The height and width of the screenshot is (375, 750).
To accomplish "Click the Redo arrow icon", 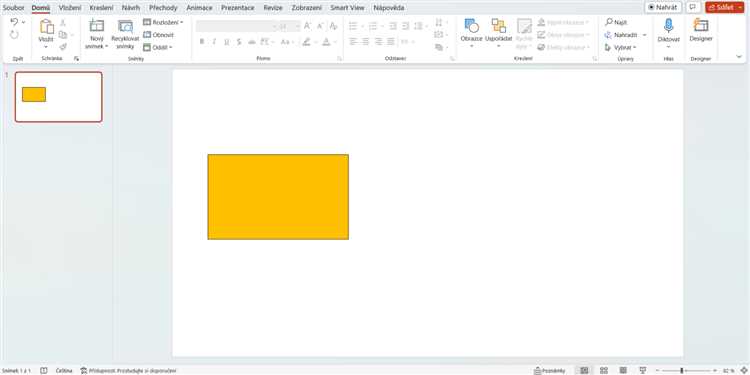I will click(14, 35).
